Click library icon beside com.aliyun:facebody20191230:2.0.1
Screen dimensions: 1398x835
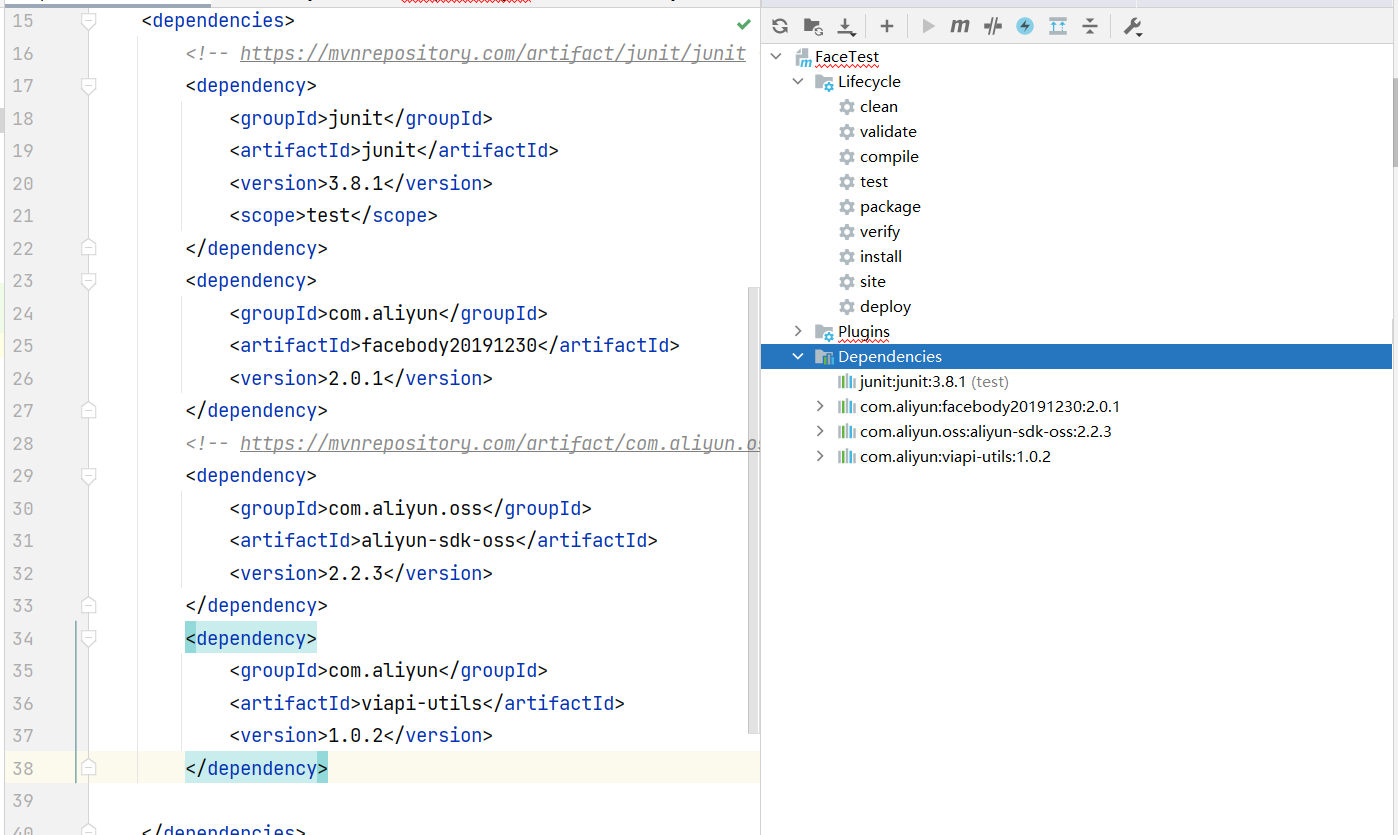point(847,407)
